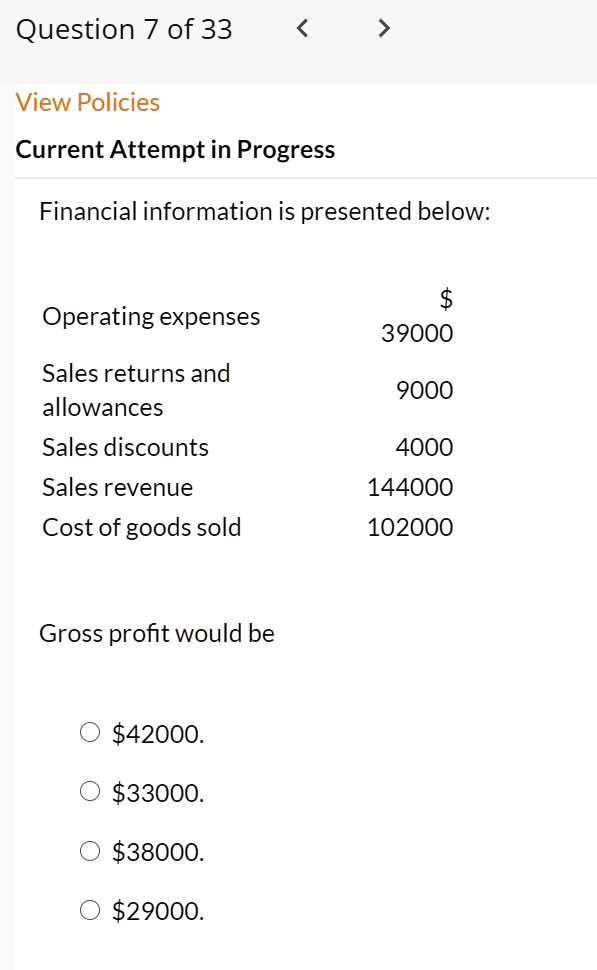
Task: Click the Question 7 of 33 heading
Action: coord(124,29)
